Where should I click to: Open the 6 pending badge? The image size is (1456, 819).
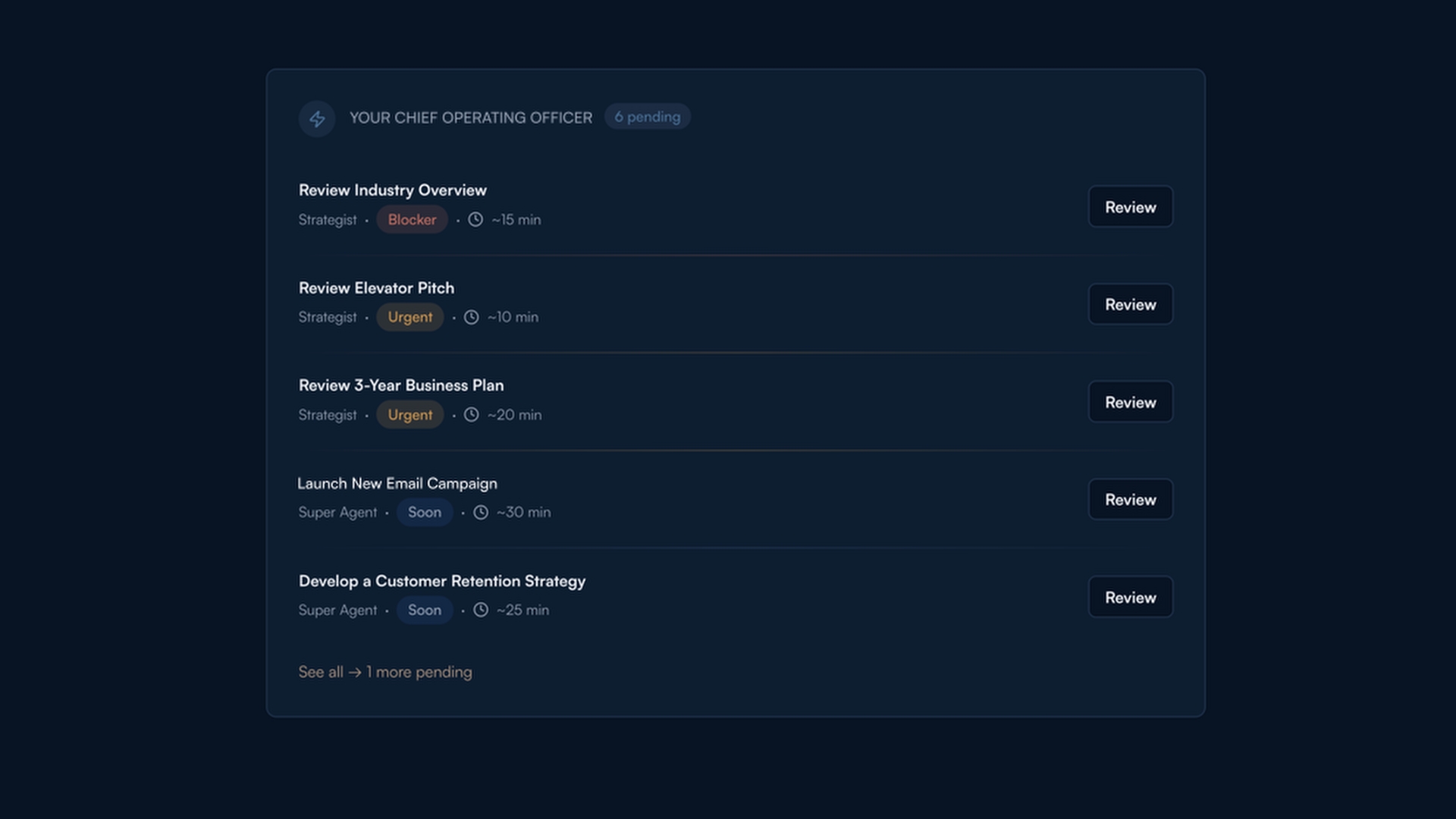point(647,117)
